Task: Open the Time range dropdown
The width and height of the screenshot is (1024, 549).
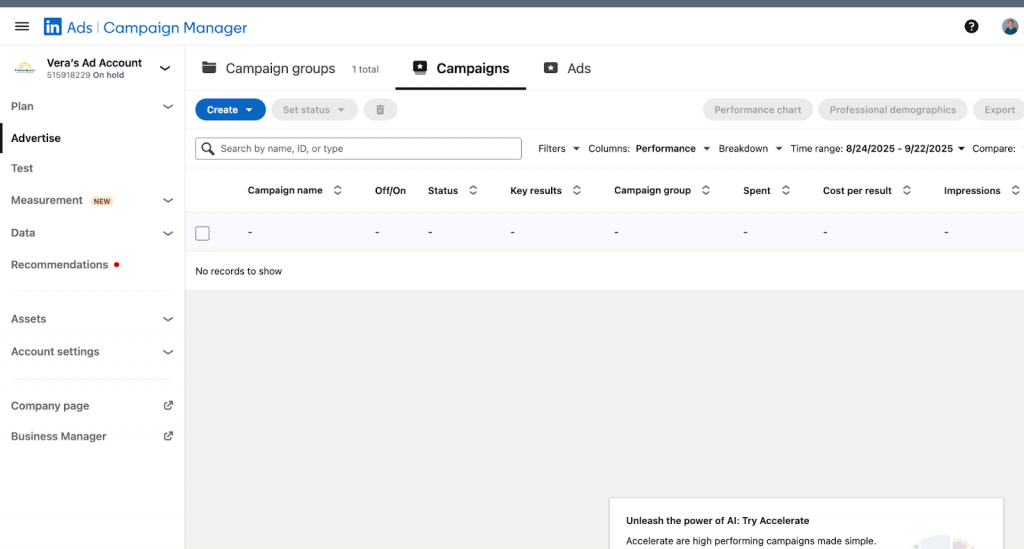Action: (x=877, y=149)
